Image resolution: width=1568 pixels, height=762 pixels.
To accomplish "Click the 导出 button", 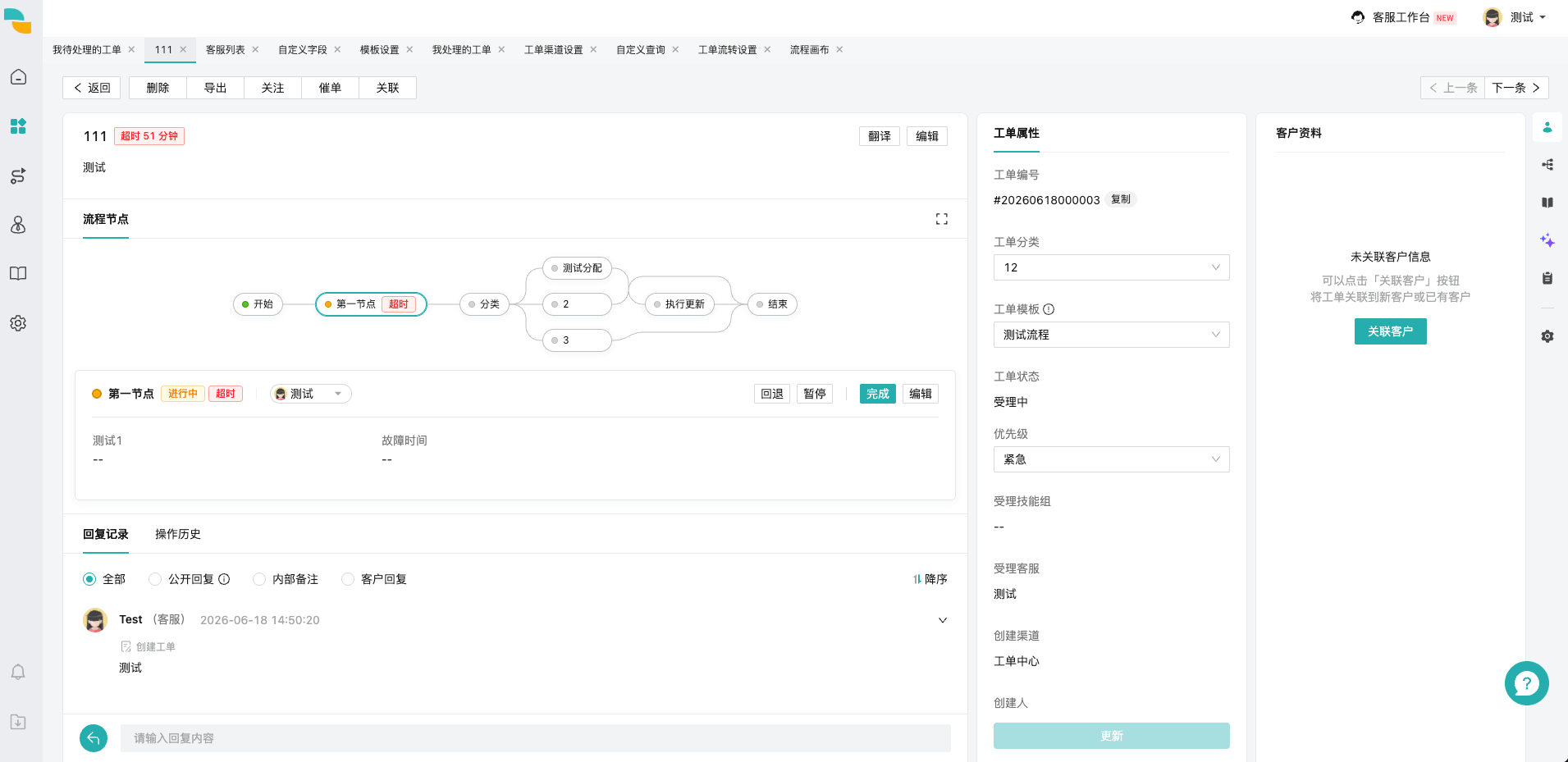I will point(216,88).
